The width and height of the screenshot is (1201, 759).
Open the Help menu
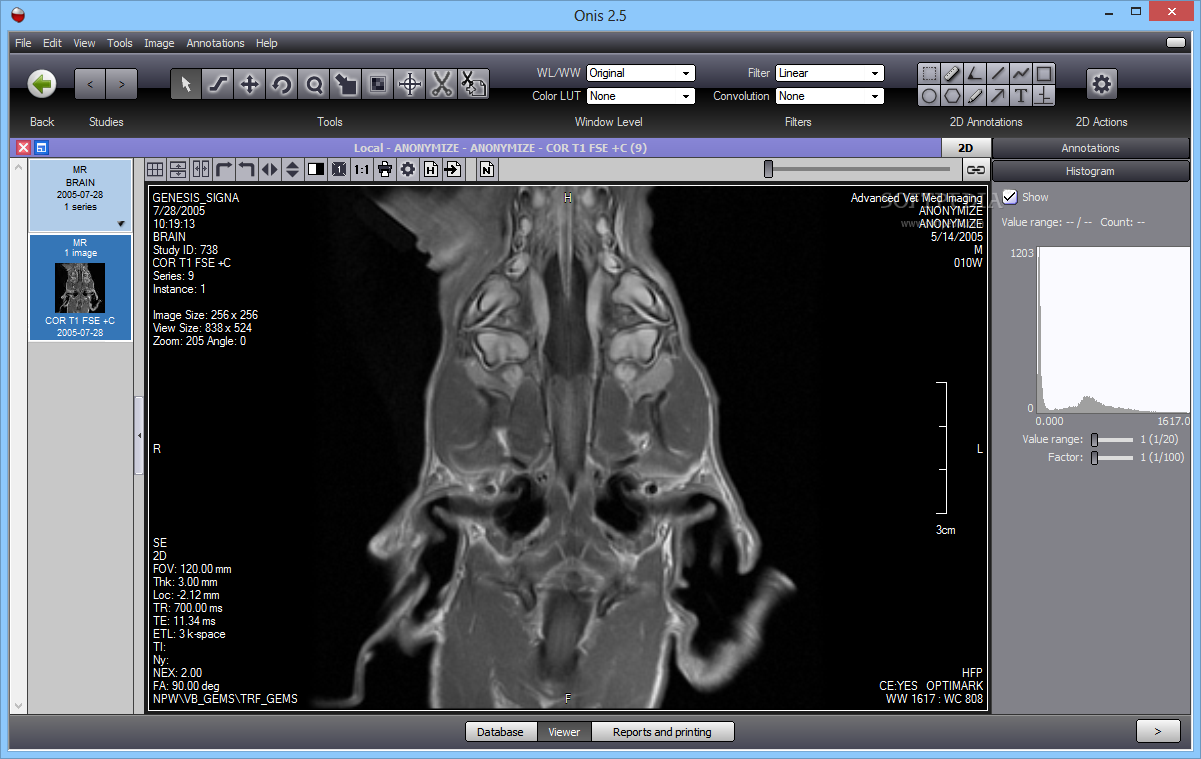[267, 43]
